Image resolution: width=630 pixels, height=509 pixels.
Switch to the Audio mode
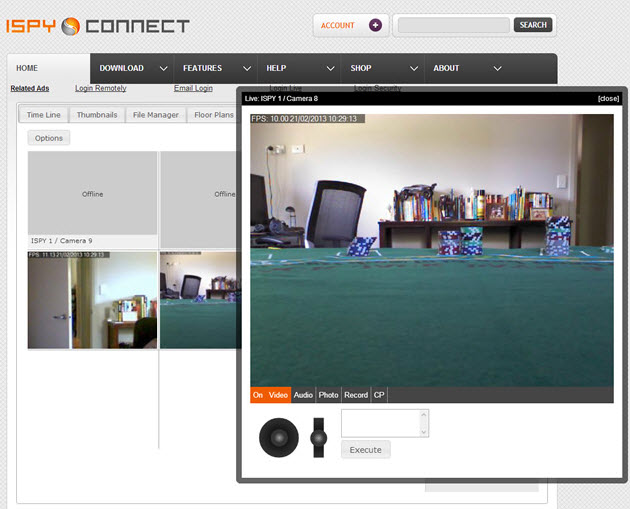tap(303, 395)
